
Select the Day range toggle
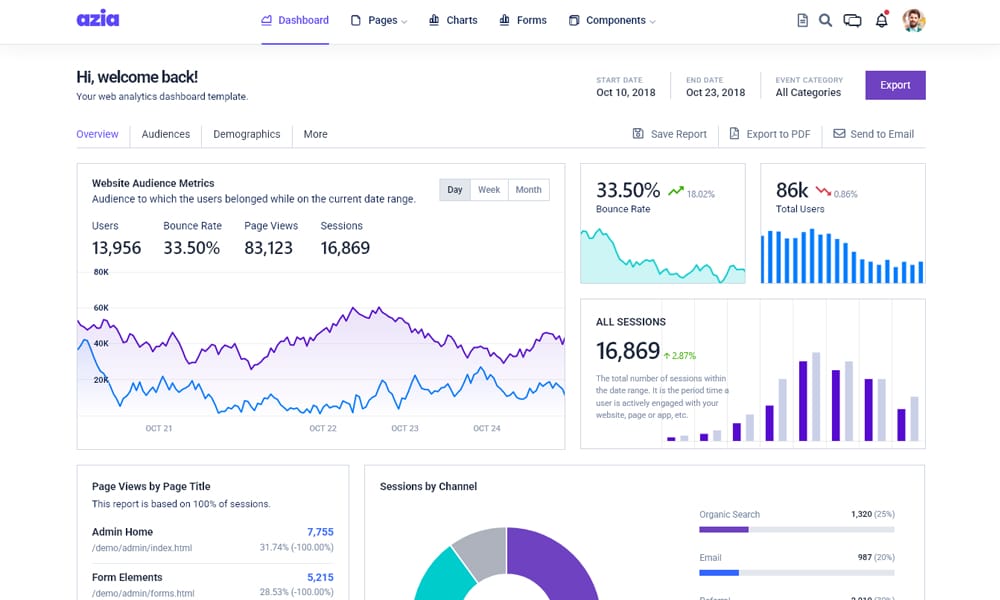[x=455, y=189]
